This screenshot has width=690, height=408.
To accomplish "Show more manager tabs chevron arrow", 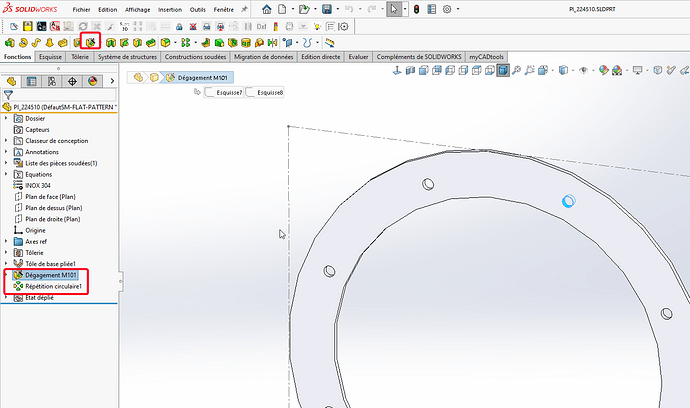I will (x=112, y=81).
